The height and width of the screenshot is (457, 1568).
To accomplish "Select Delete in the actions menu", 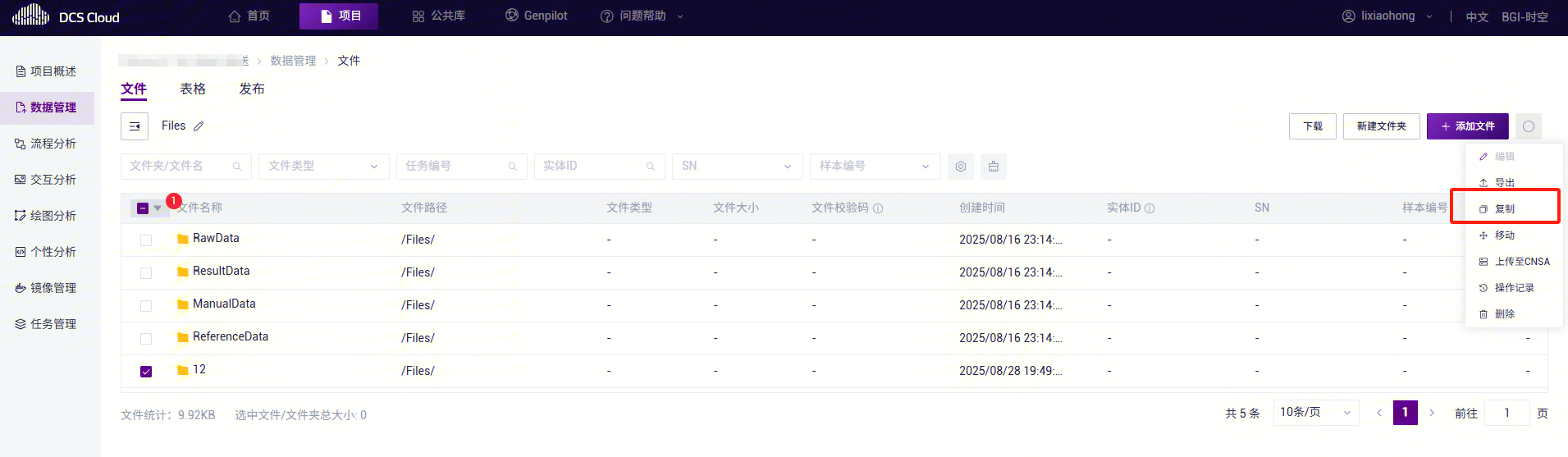I will [x=1504, y=314].
